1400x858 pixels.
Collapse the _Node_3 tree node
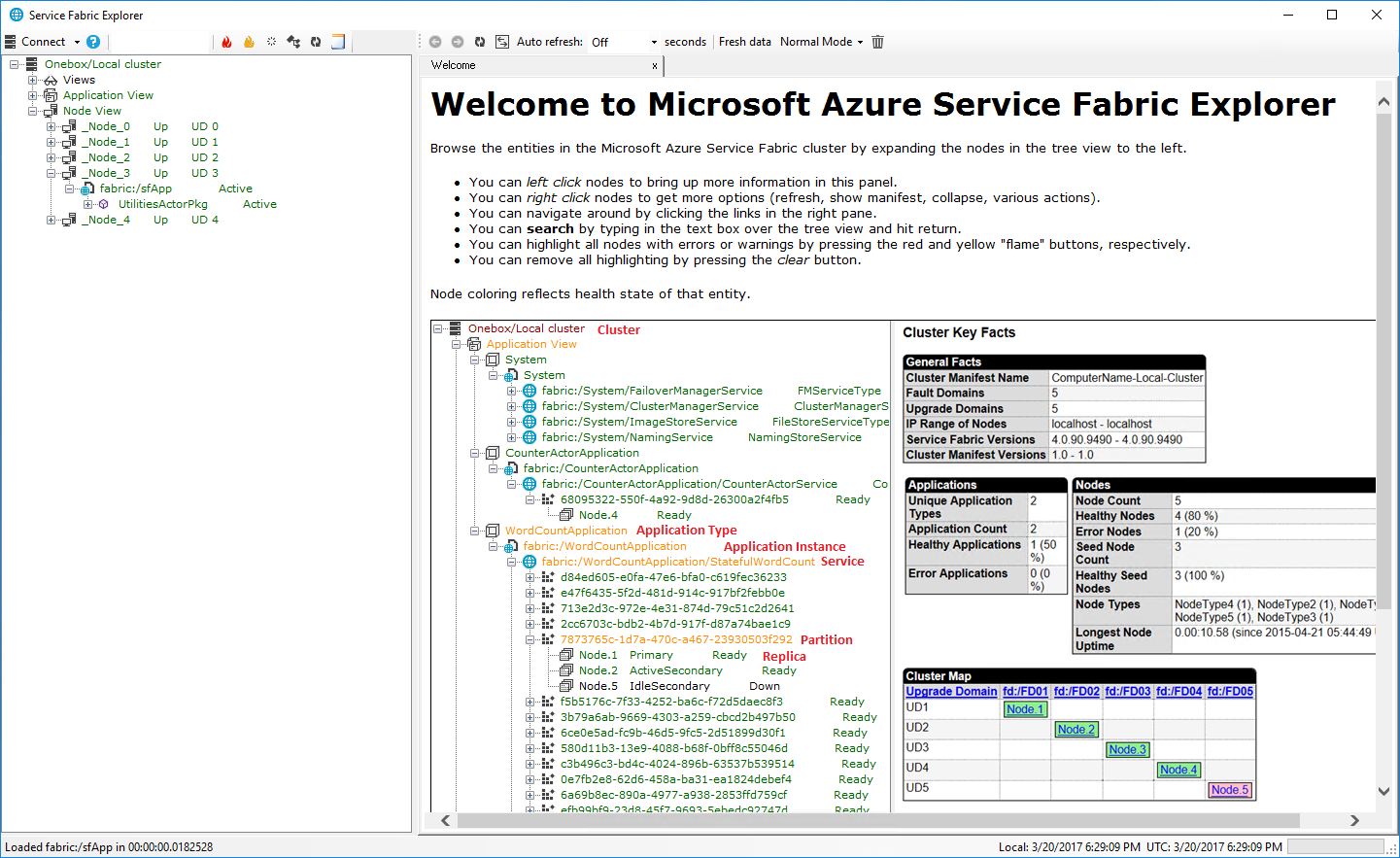(51, 173)
